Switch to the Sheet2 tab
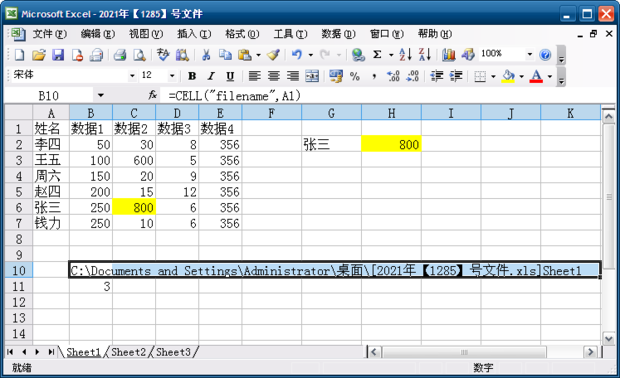 coord(128,352)
